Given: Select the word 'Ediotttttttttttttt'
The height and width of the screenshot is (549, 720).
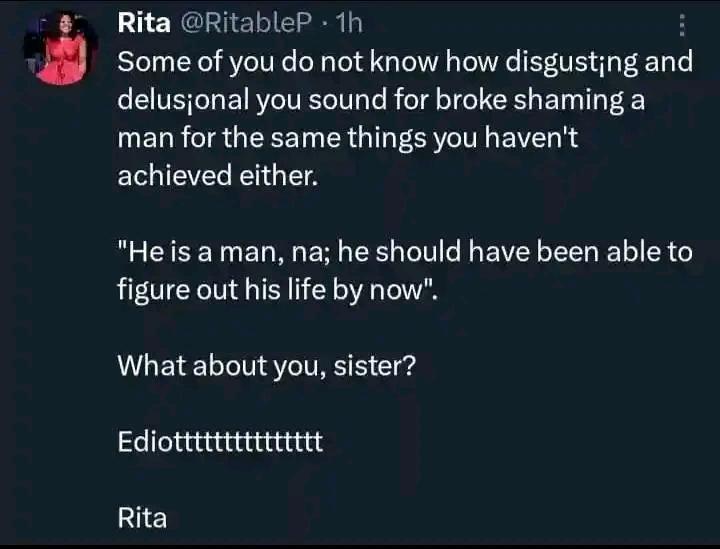Looking at the screenshot, I should click(220, 442).
